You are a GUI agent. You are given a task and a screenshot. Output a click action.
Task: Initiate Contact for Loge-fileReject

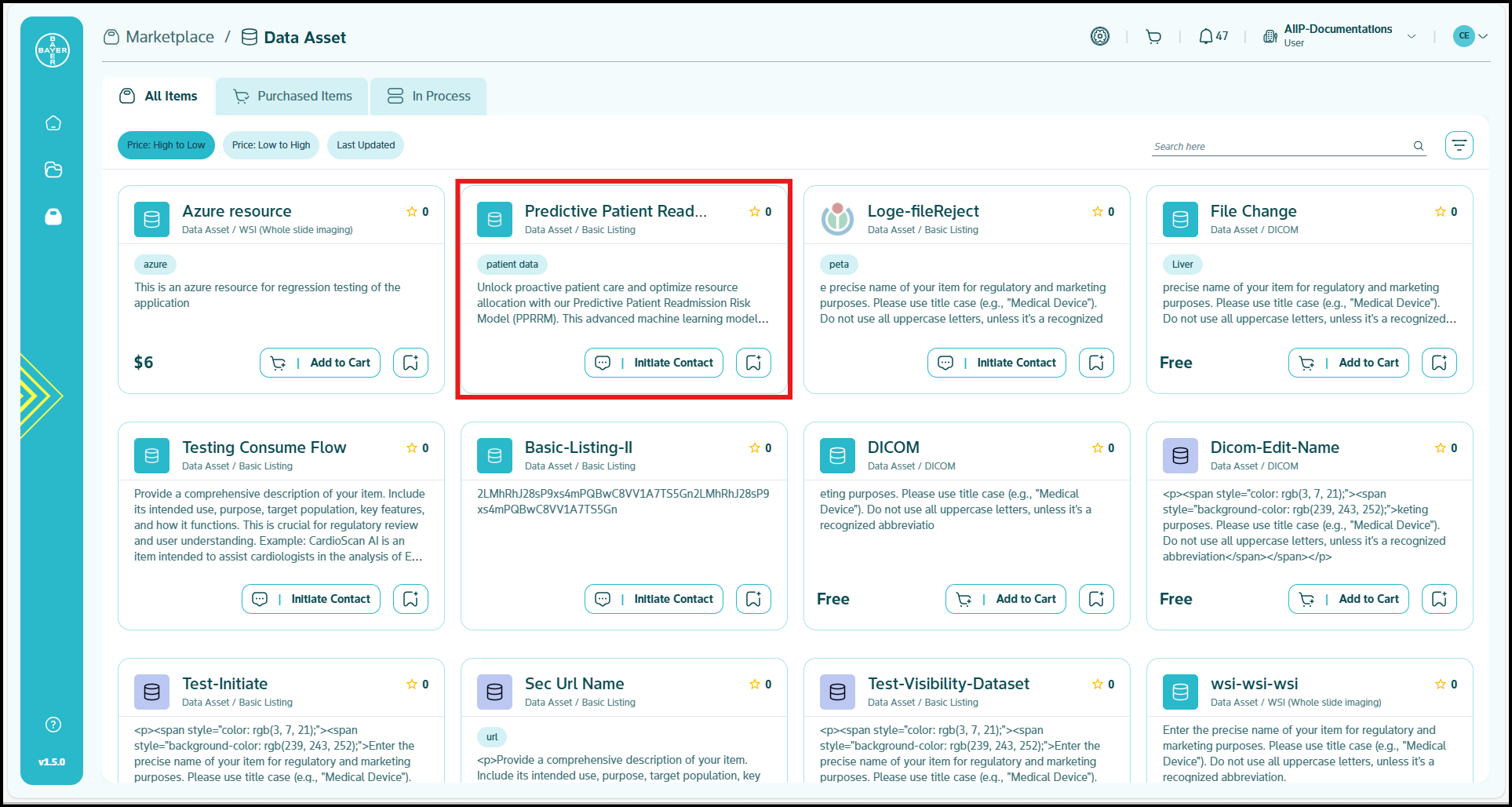[996, 363]
